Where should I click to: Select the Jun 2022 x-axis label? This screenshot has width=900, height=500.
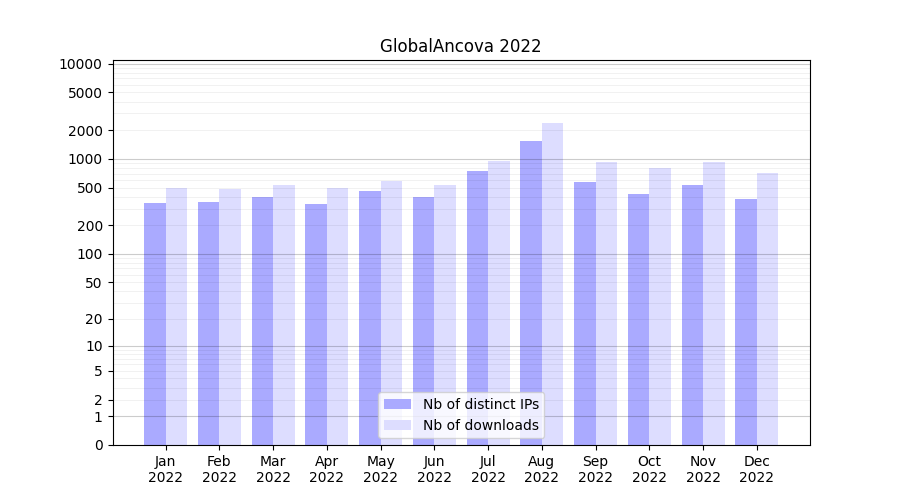[434, 469]
